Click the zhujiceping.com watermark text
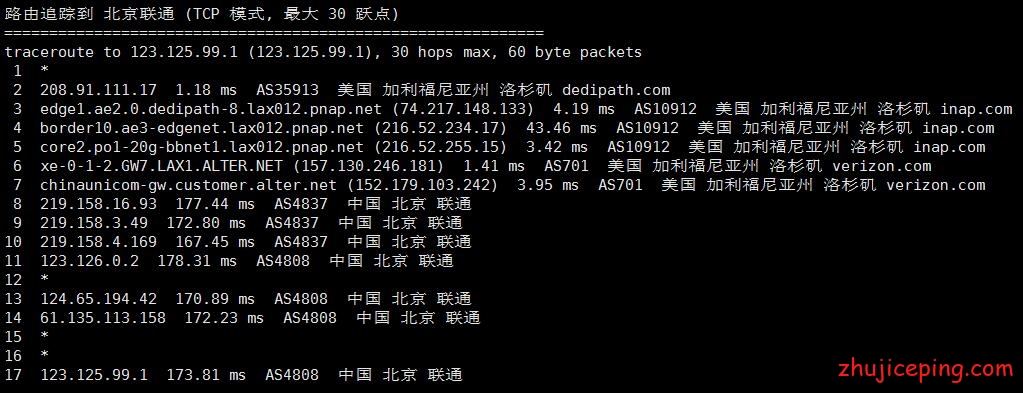Viewport: 1023px width, 393px height. click(x=925, y=370)
